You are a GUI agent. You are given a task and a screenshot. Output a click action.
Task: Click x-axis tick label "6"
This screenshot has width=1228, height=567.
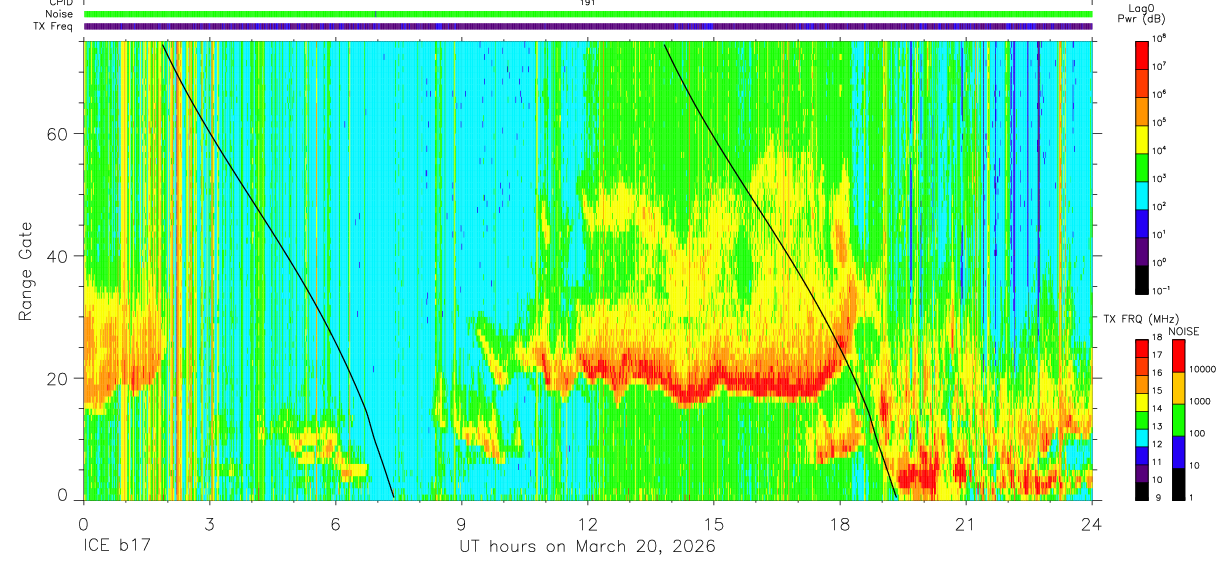[x=335, y=523]
